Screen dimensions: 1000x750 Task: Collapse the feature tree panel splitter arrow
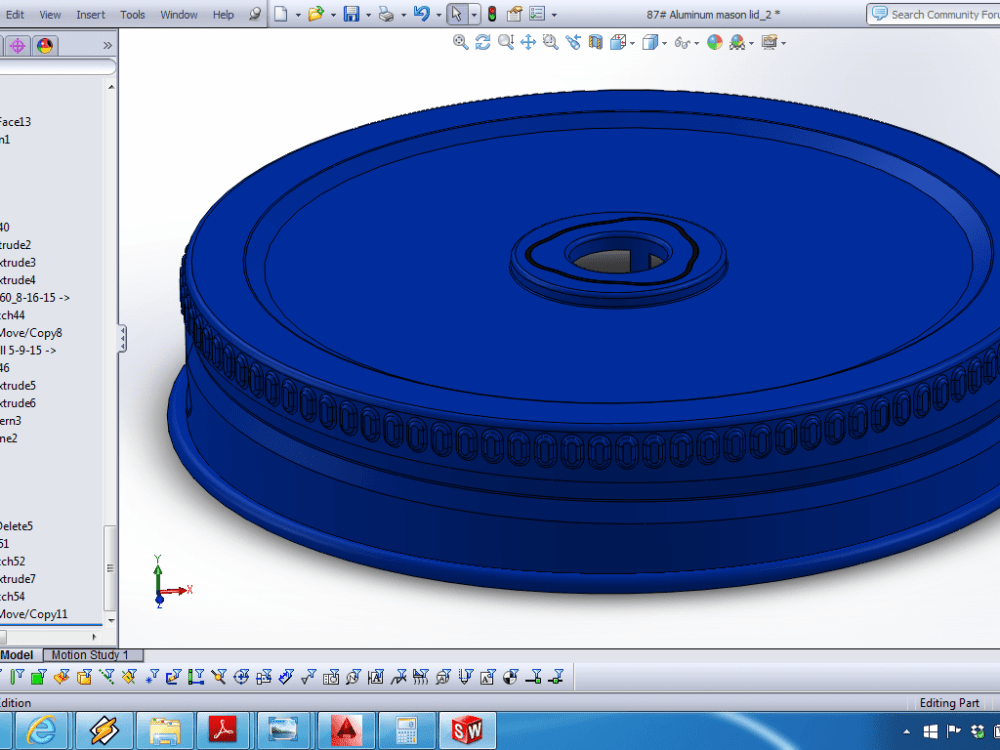point(122,338)
